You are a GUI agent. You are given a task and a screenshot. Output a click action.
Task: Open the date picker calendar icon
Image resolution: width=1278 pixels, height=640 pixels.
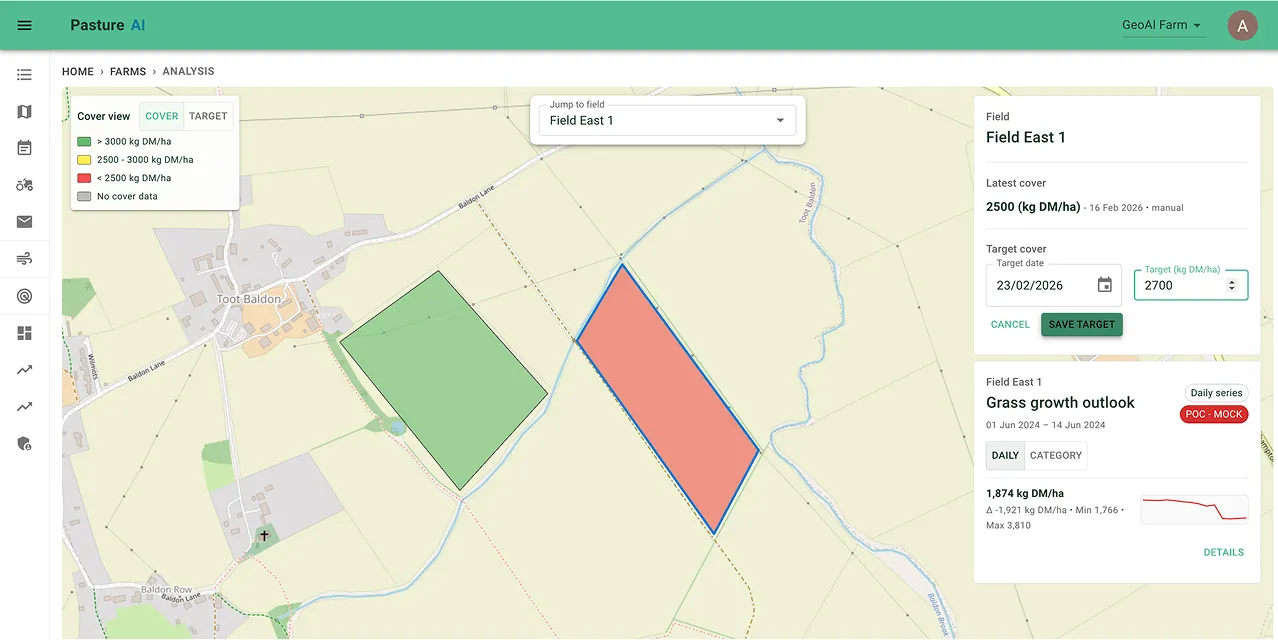pyautogui.click(x=1105, y=285)
